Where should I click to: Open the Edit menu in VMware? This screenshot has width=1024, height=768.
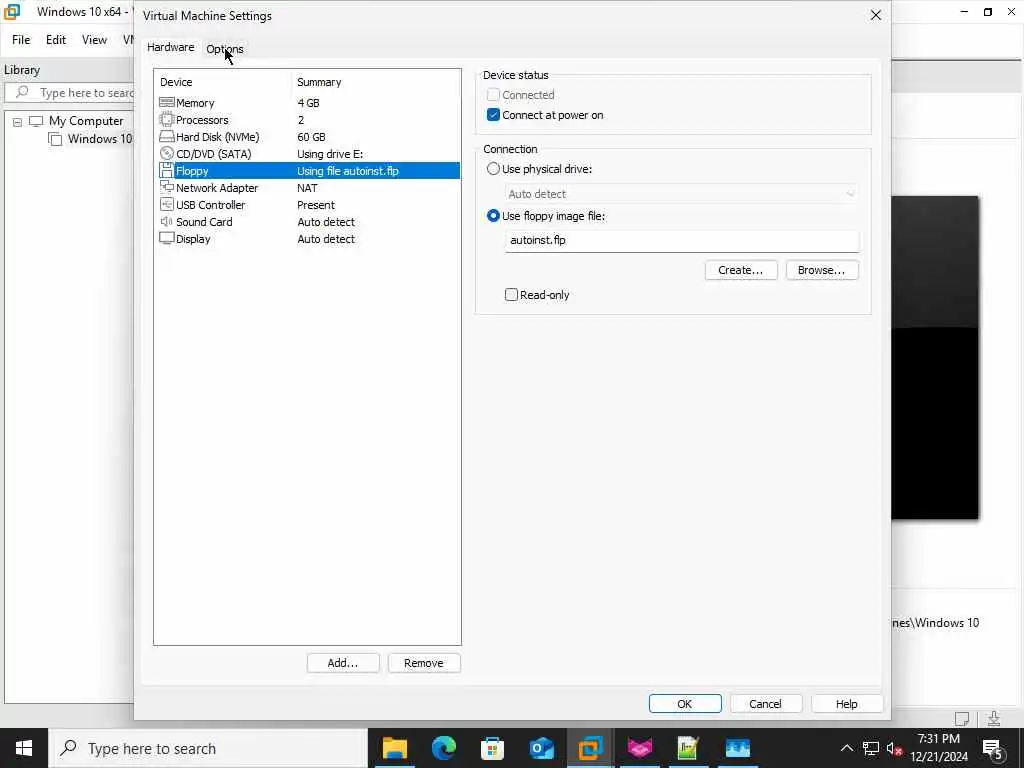pyautogui.click(x=56, y=40)
